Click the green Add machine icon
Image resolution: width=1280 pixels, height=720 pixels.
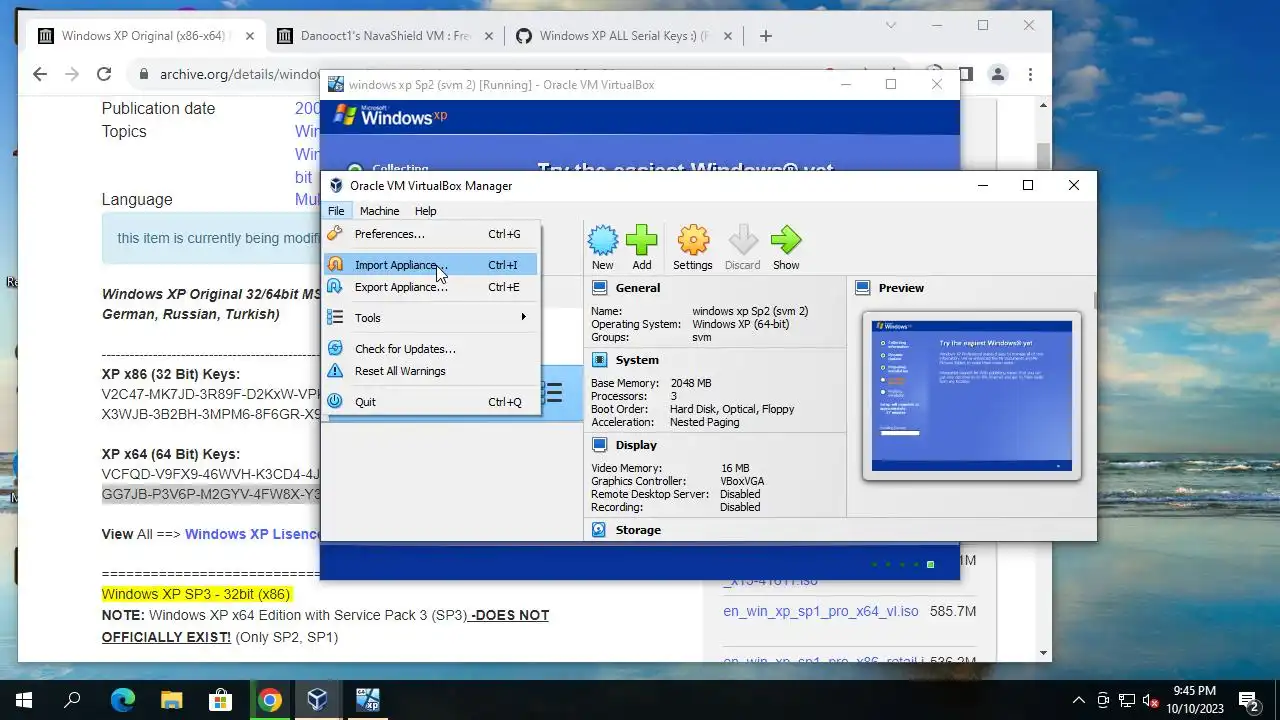[641, 240]
